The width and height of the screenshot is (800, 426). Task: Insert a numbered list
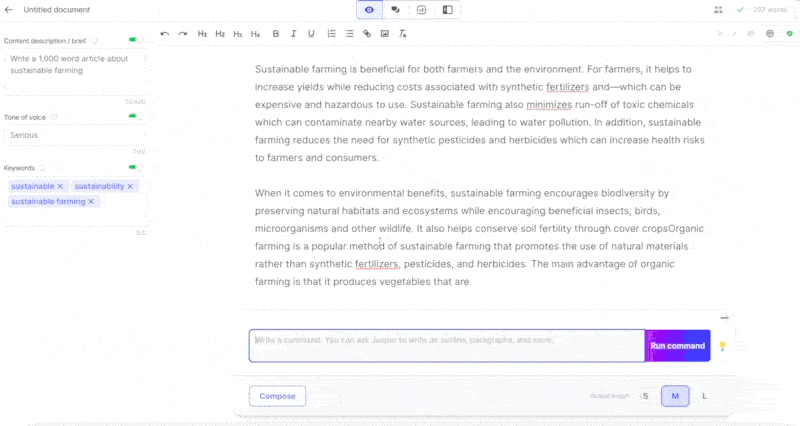(332, 34)
